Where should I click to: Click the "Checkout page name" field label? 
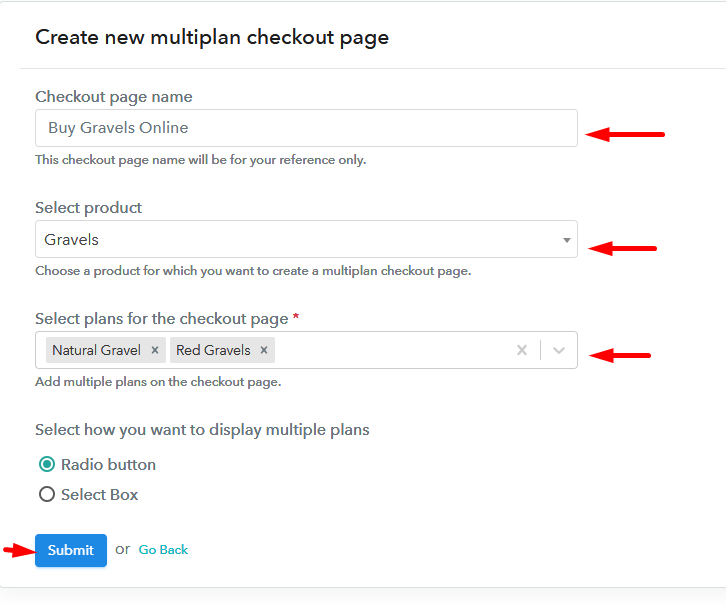pyautogui.click(x=114, y=97)
